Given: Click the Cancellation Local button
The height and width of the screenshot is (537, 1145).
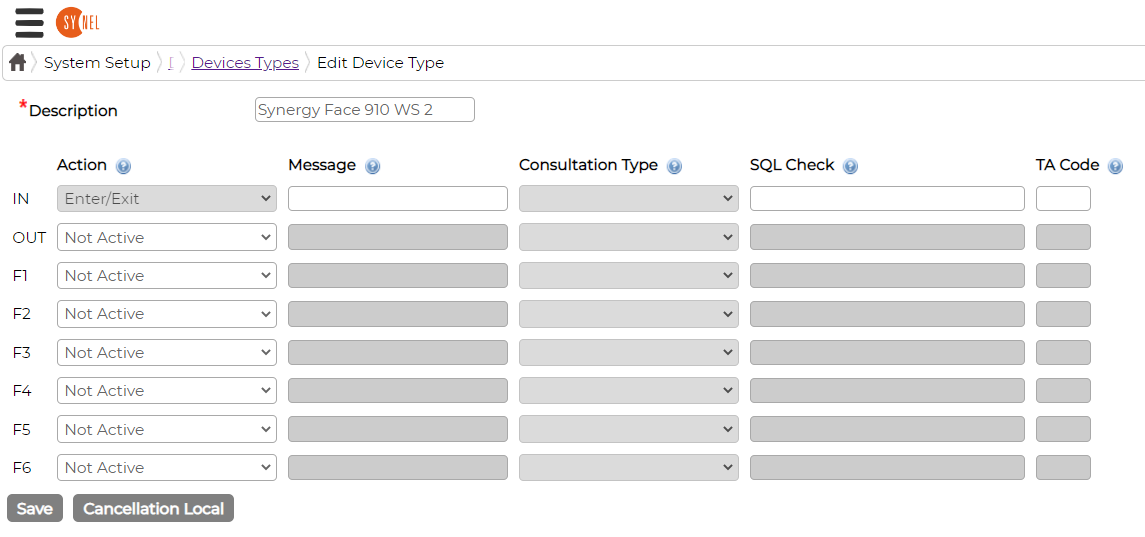Looking at the screenshot, I should coord(153,509).
